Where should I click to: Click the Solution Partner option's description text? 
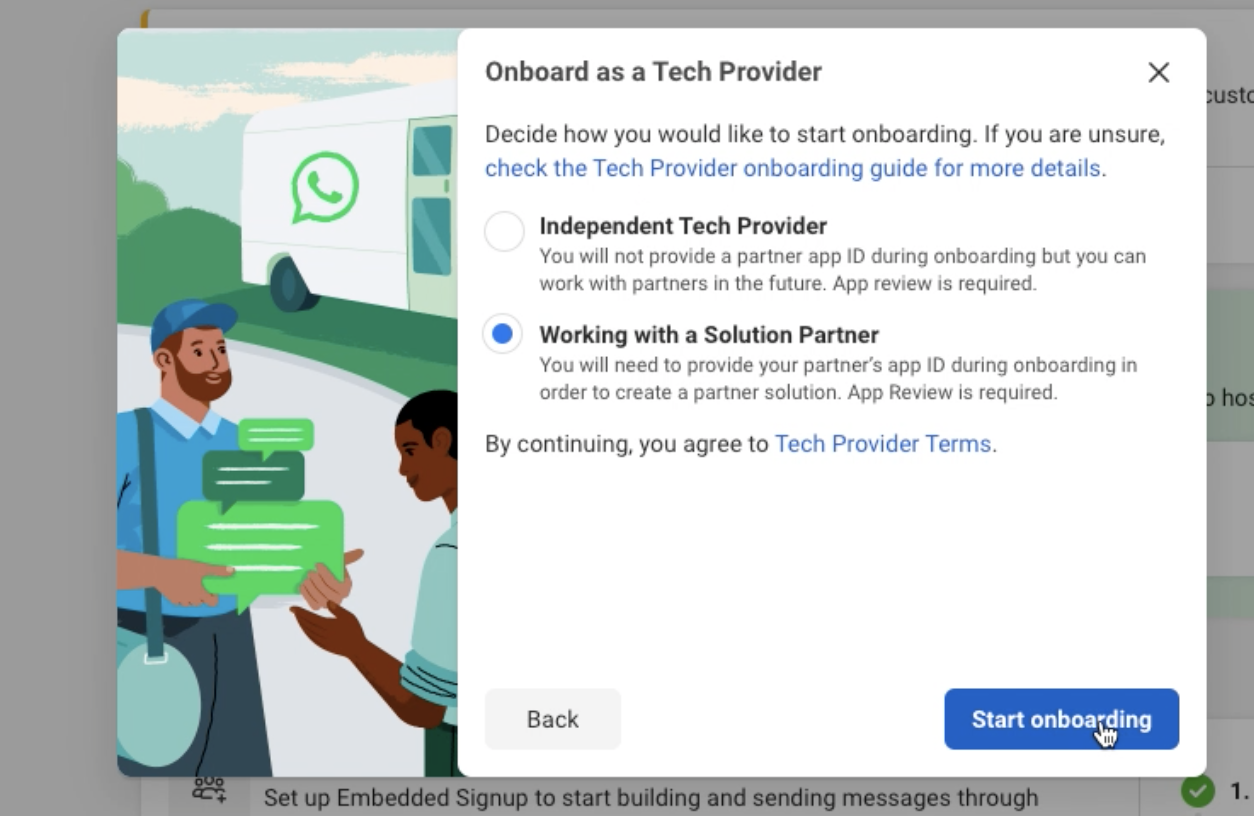tap(838, 379)
